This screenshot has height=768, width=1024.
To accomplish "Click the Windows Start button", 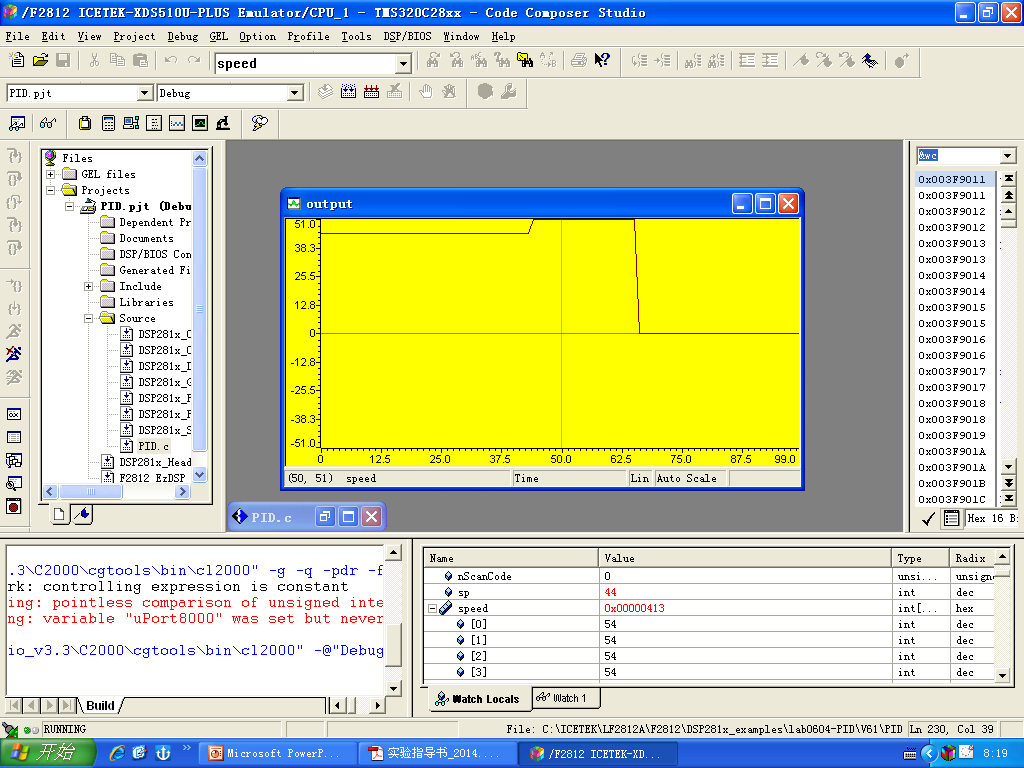I will pyautogui.click(x=48, y=753).
